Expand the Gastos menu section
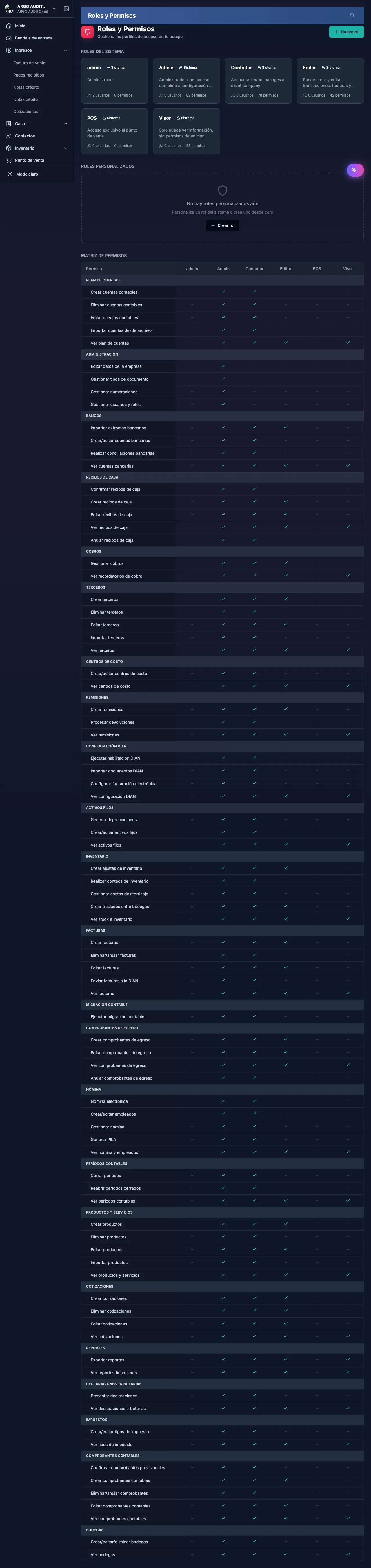 65,124
